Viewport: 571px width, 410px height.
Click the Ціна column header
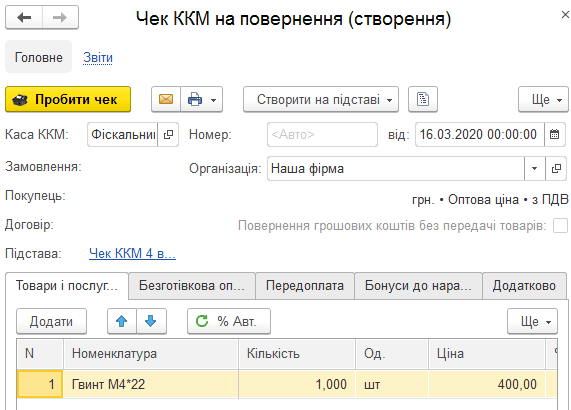487,354
